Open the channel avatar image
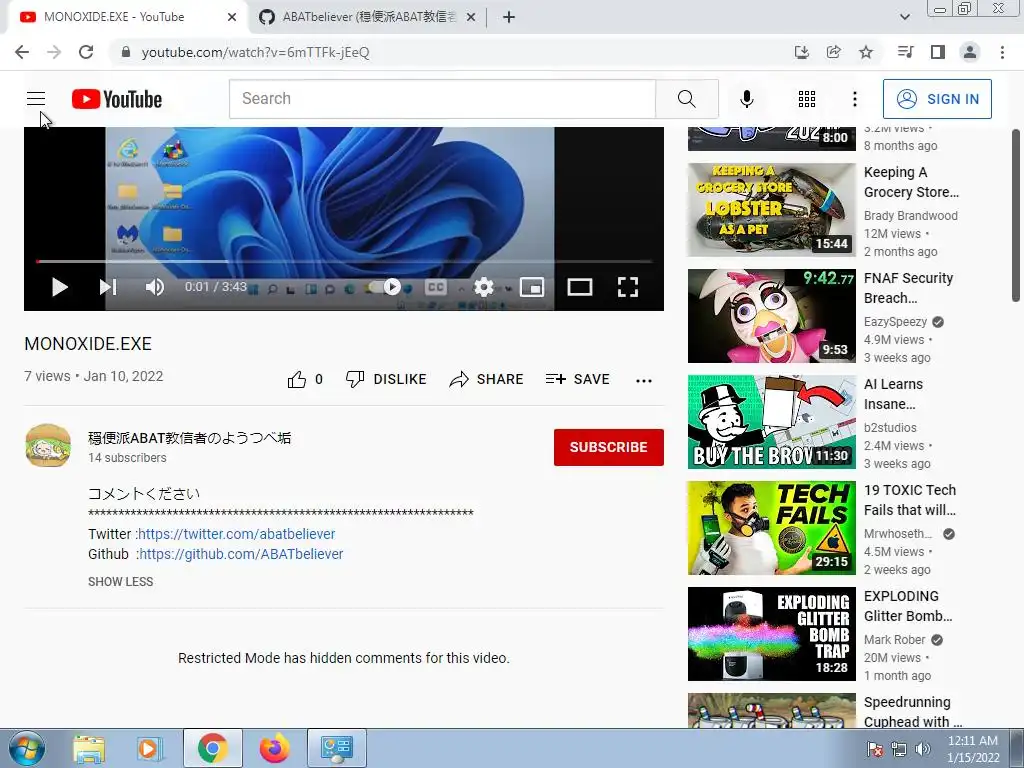This screenshot has height=768, width=1024. coord(48,446)
